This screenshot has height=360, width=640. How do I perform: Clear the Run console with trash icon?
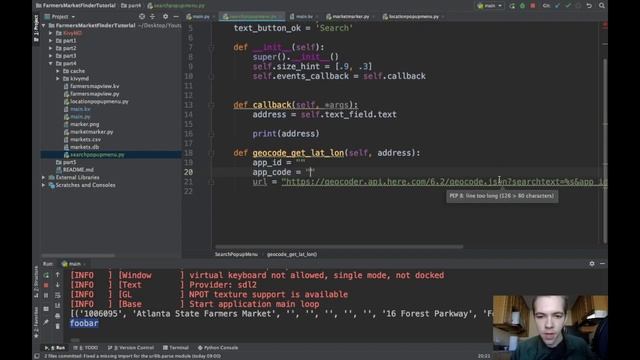point(58,326)
